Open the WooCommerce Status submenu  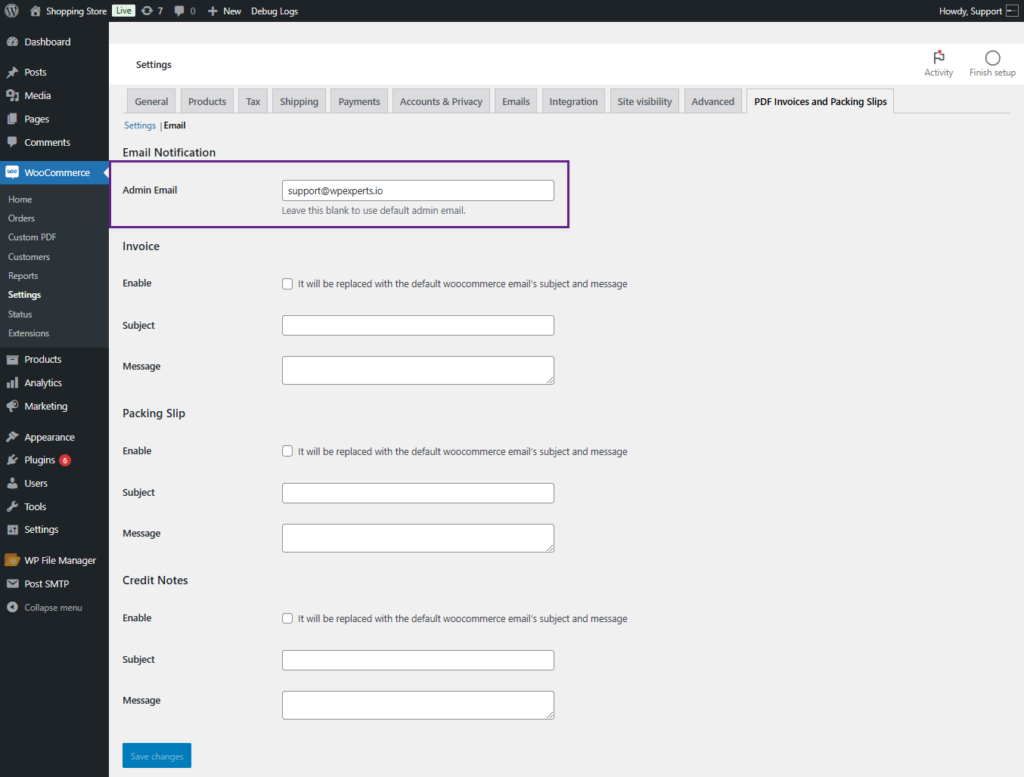pos(20,314)
